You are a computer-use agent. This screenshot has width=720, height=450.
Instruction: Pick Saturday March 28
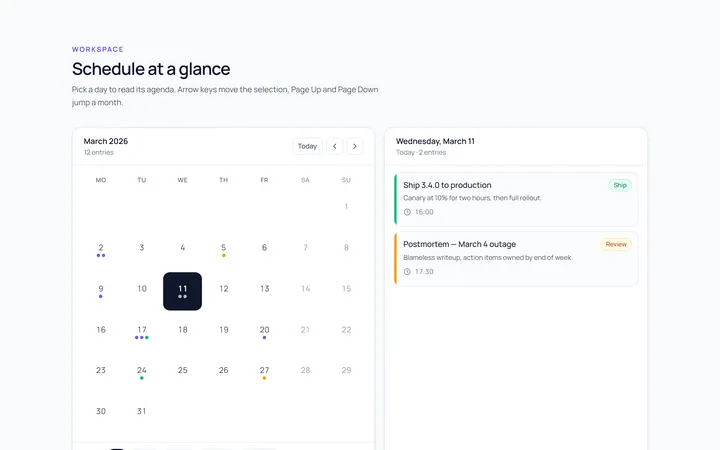pyautogui.click(x=305, y=371)
